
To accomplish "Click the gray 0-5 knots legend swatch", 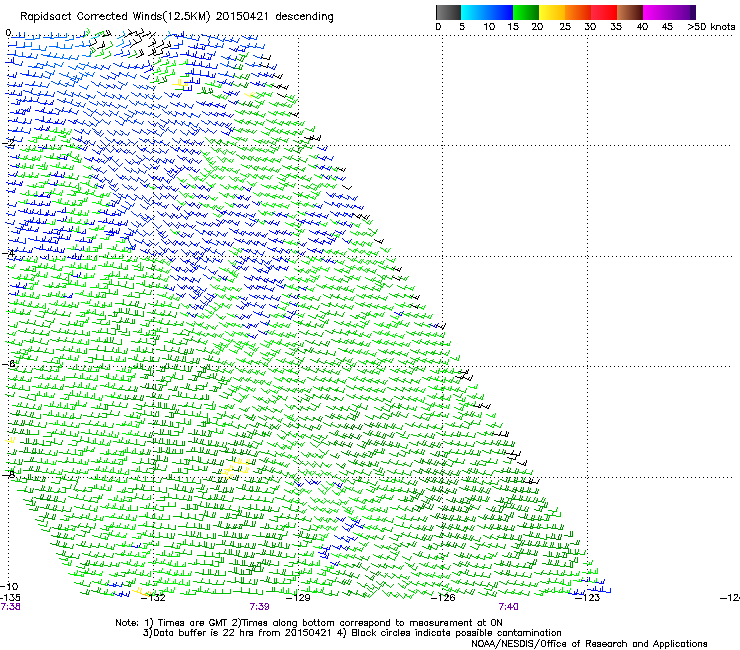I will tap(448, 12).
